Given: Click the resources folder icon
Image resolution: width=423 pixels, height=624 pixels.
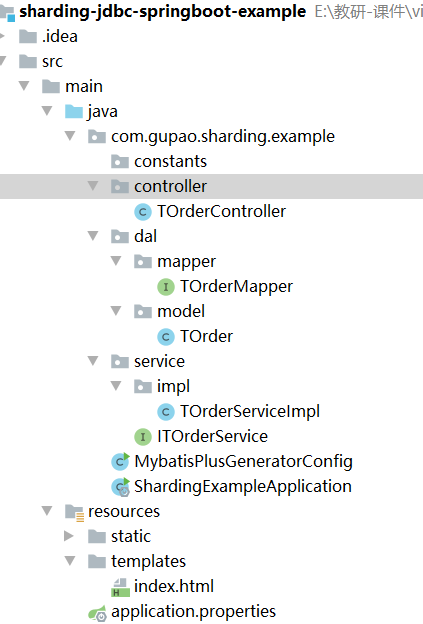Looking at the screenshot, I should click(74, 512).
